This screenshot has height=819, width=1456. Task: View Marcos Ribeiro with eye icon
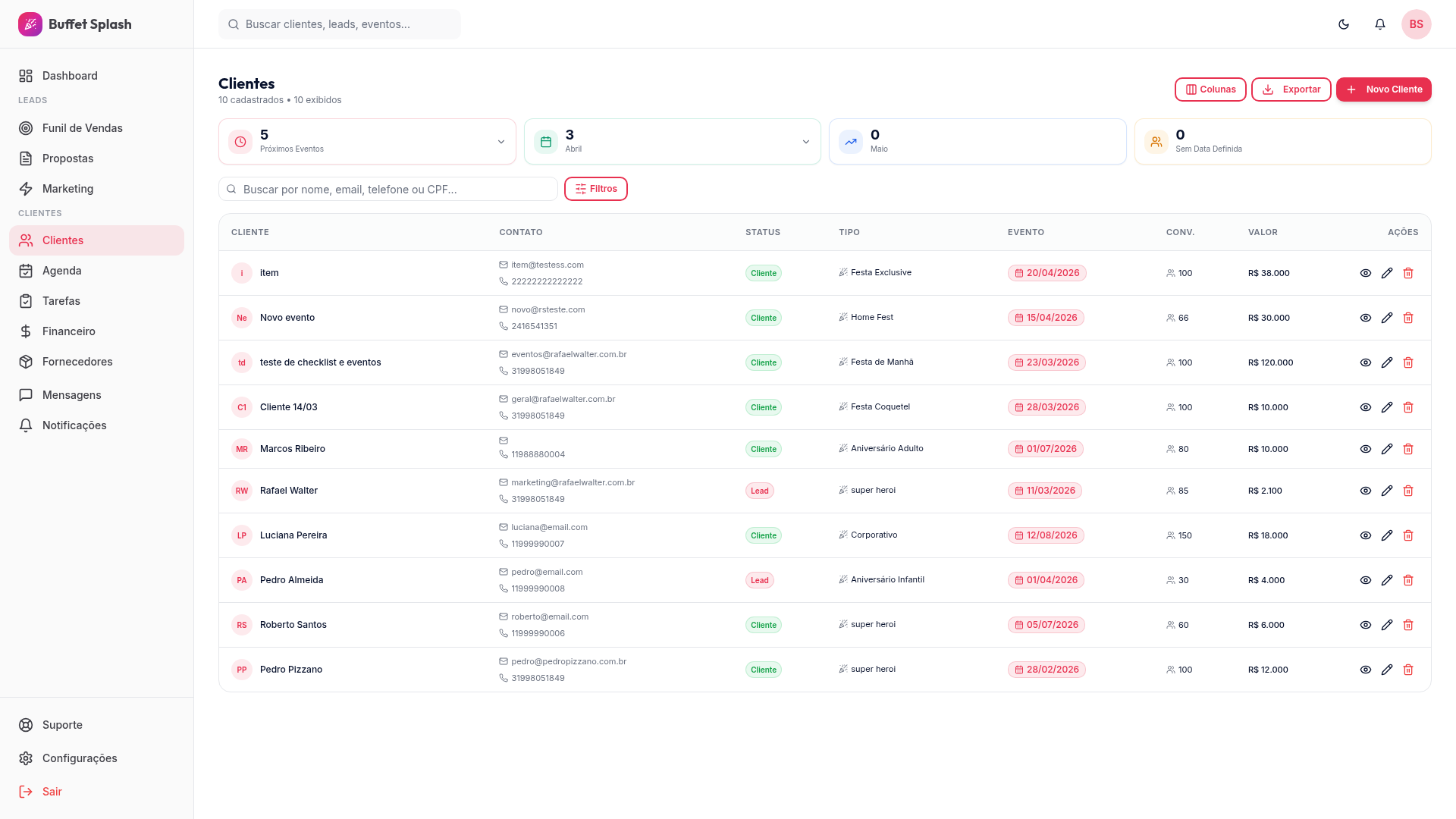(x=1366, y=449)
